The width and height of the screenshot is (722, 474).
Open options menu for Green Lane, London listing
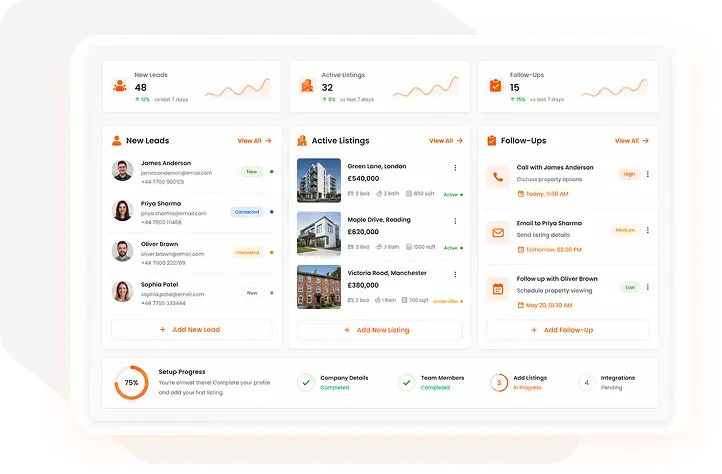tap(455, 168)
